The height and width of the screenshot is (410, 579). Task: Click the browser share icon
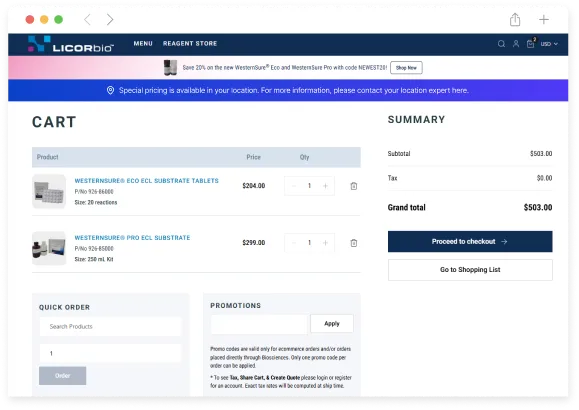(x=515, y=19)
